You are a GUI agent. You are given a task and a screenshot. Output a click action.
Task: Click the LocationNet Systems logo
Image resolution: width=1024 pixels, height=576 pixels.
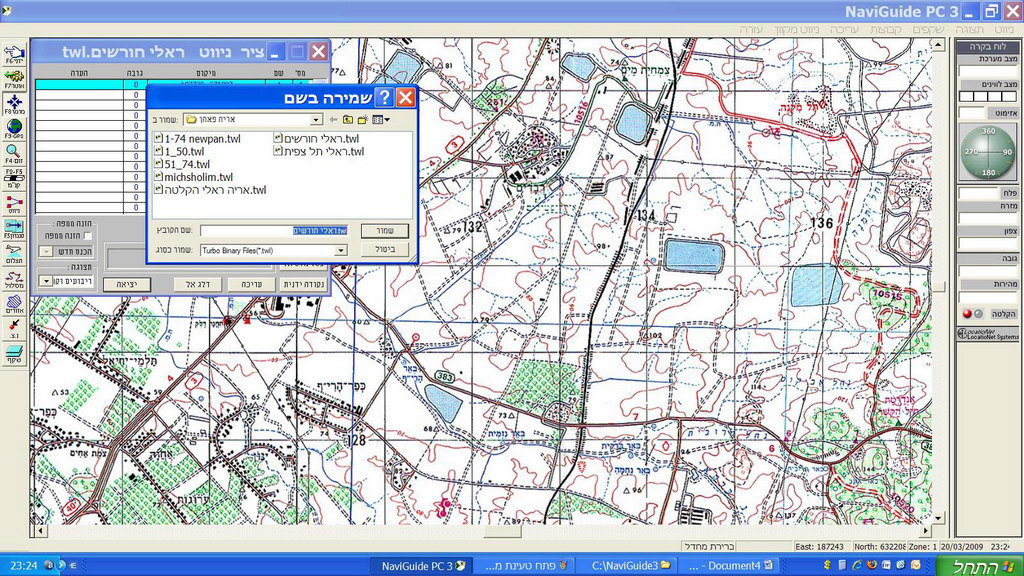click(x=988, y=334)
